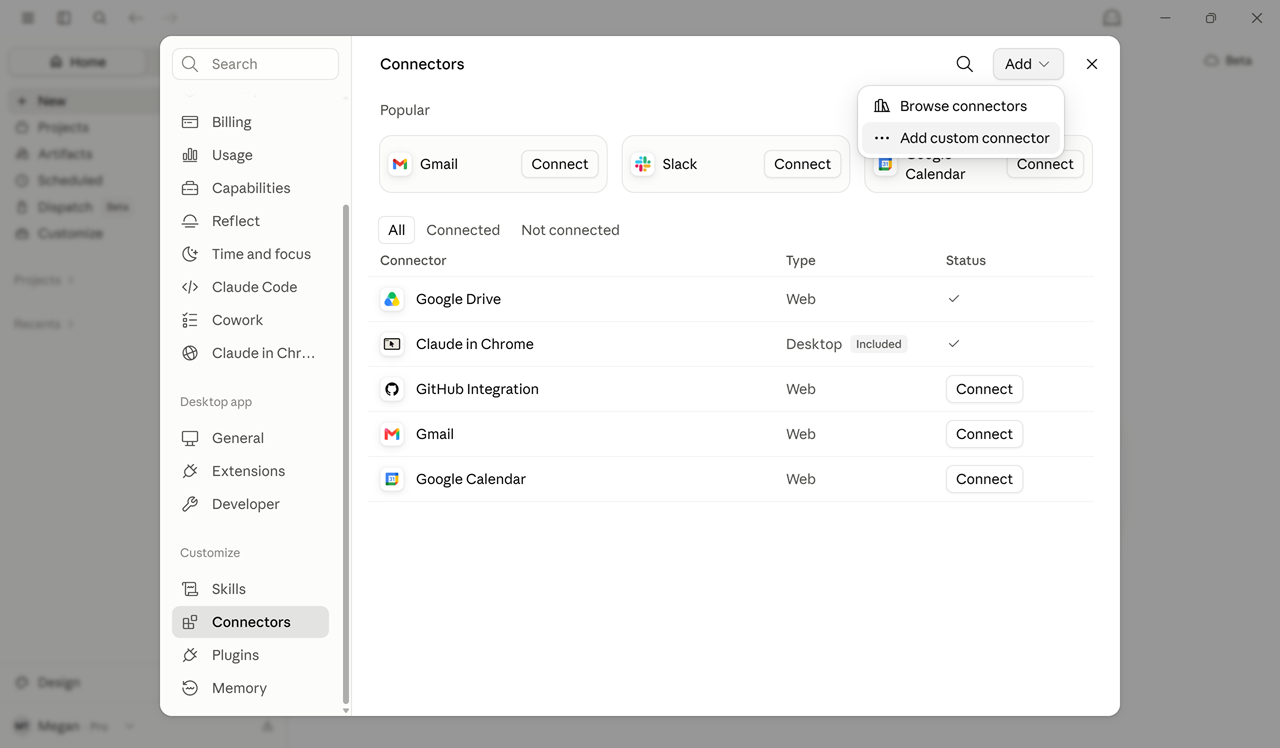Select Connectors in the settings sidebar
The image size is (1280, 748).
250,622
